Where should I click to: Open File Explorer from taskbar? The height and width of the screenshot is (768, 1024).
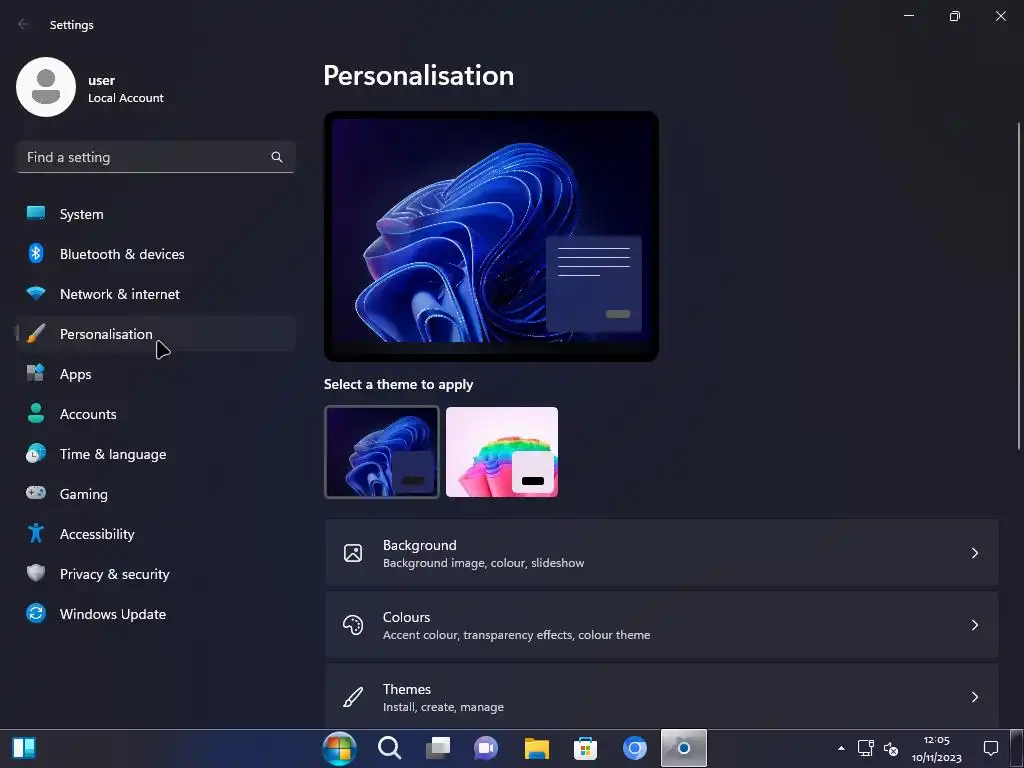(x=537, y=748)
